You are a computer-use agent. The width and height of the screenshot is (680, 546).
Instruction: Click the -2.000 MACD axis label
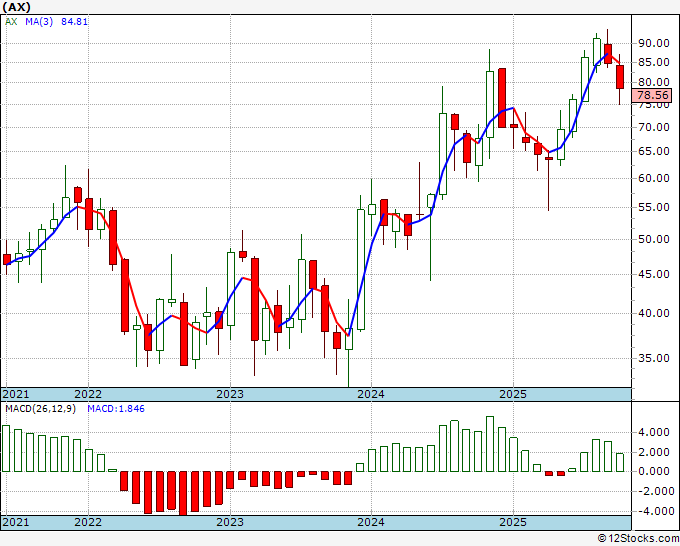654,491
